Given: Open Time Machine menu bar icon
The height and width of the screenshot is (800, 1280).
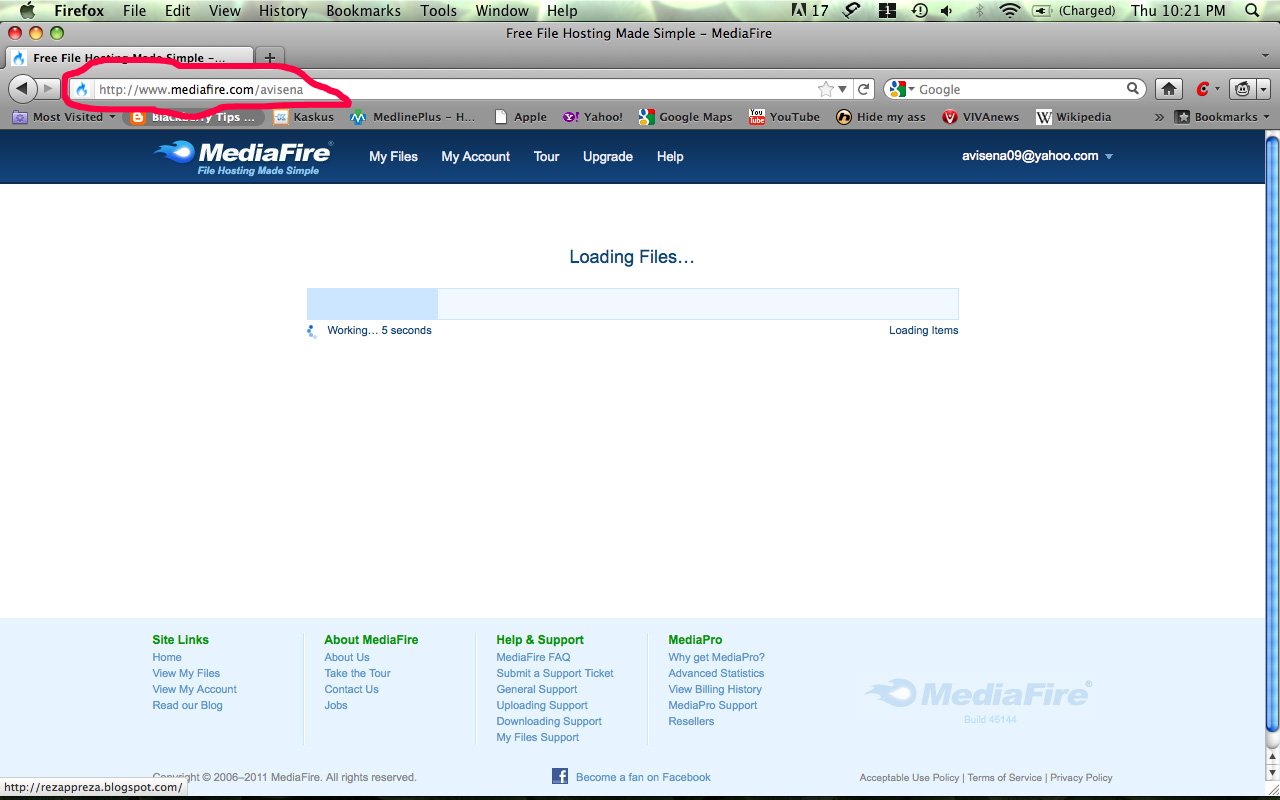Looking at the screenshot, I should tap(918, 10).
